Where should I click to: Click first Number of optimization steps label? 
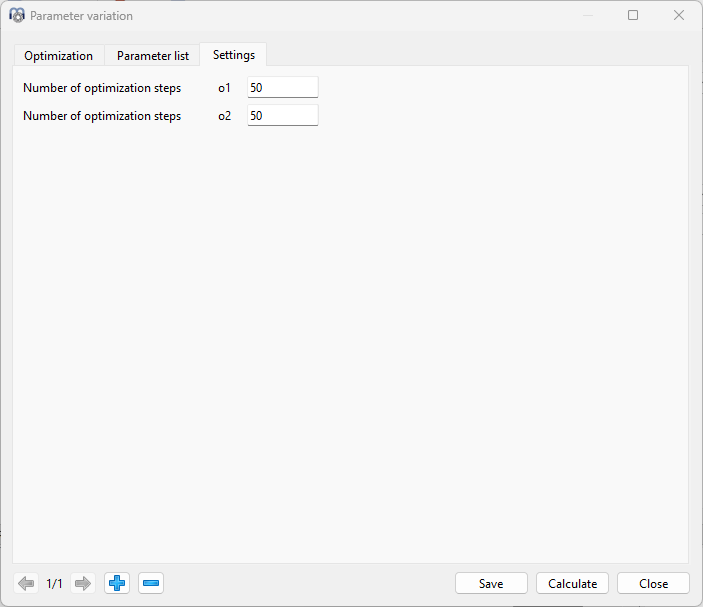[x=102, y=88]
